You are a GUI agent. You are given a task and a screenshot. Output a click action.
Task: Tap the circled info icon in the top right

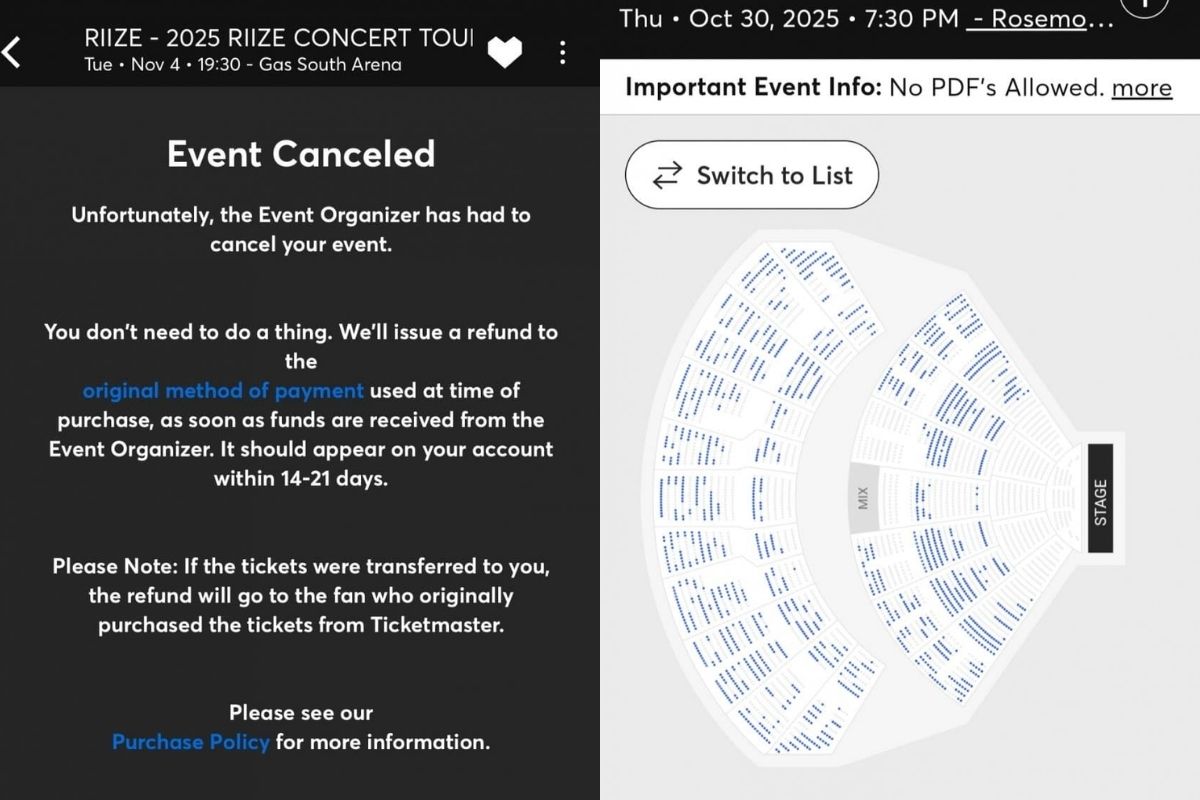point(1146,8)
